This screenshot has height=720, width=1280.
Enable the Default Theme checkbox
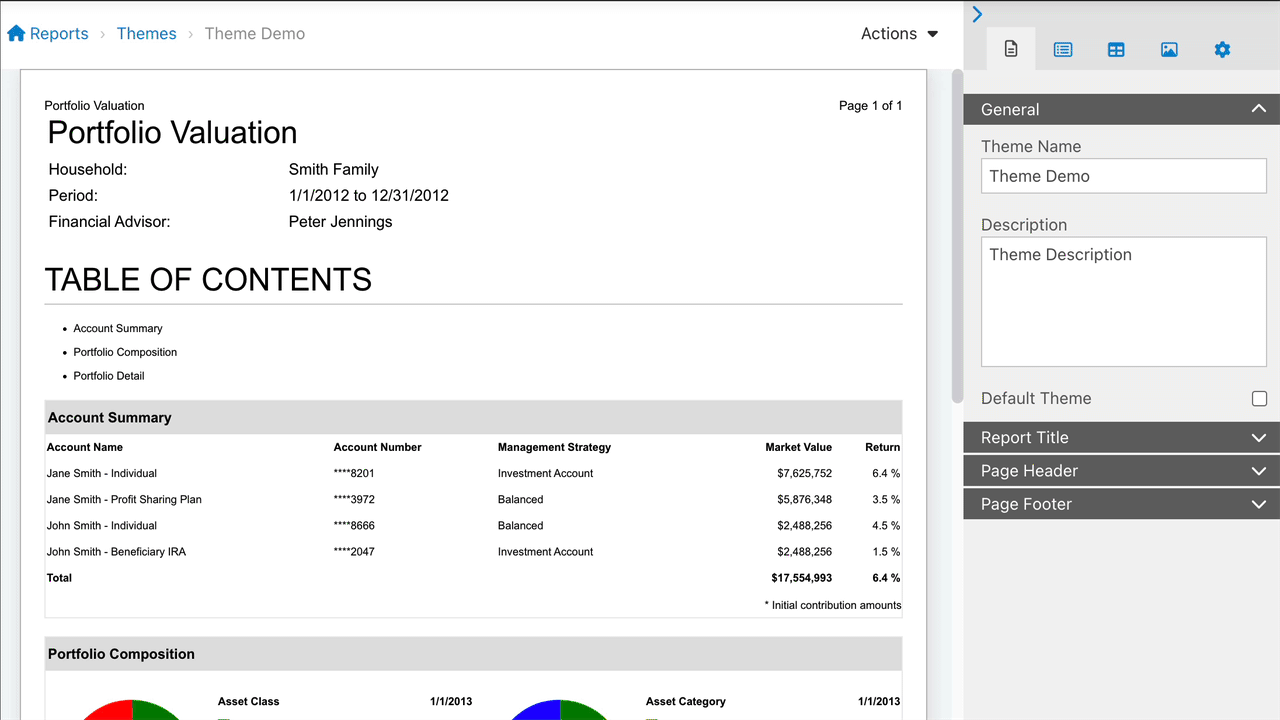[1259, 398]
